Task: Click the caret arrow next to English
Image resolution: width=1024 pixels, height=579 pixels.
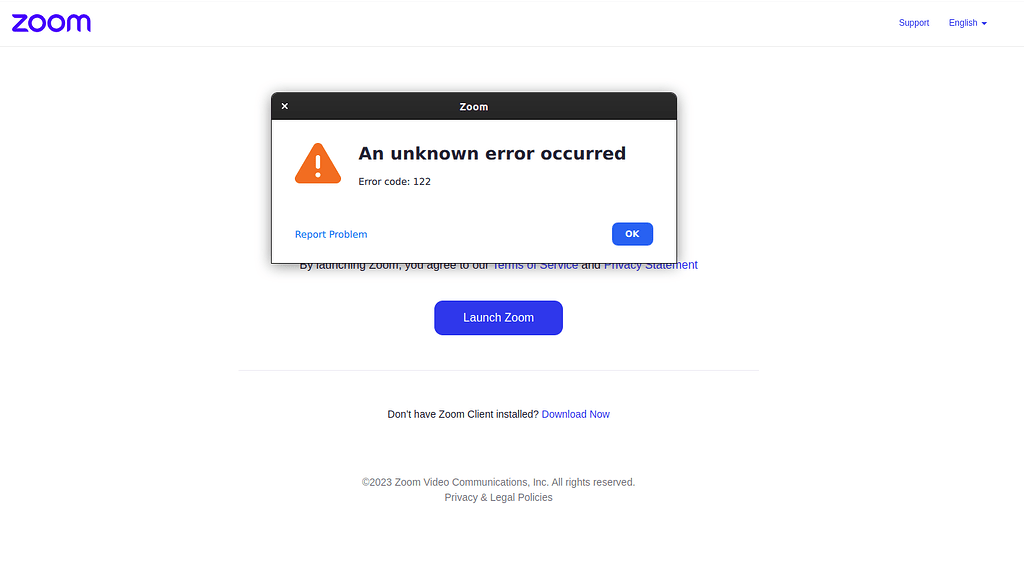Action: (984, 23)
